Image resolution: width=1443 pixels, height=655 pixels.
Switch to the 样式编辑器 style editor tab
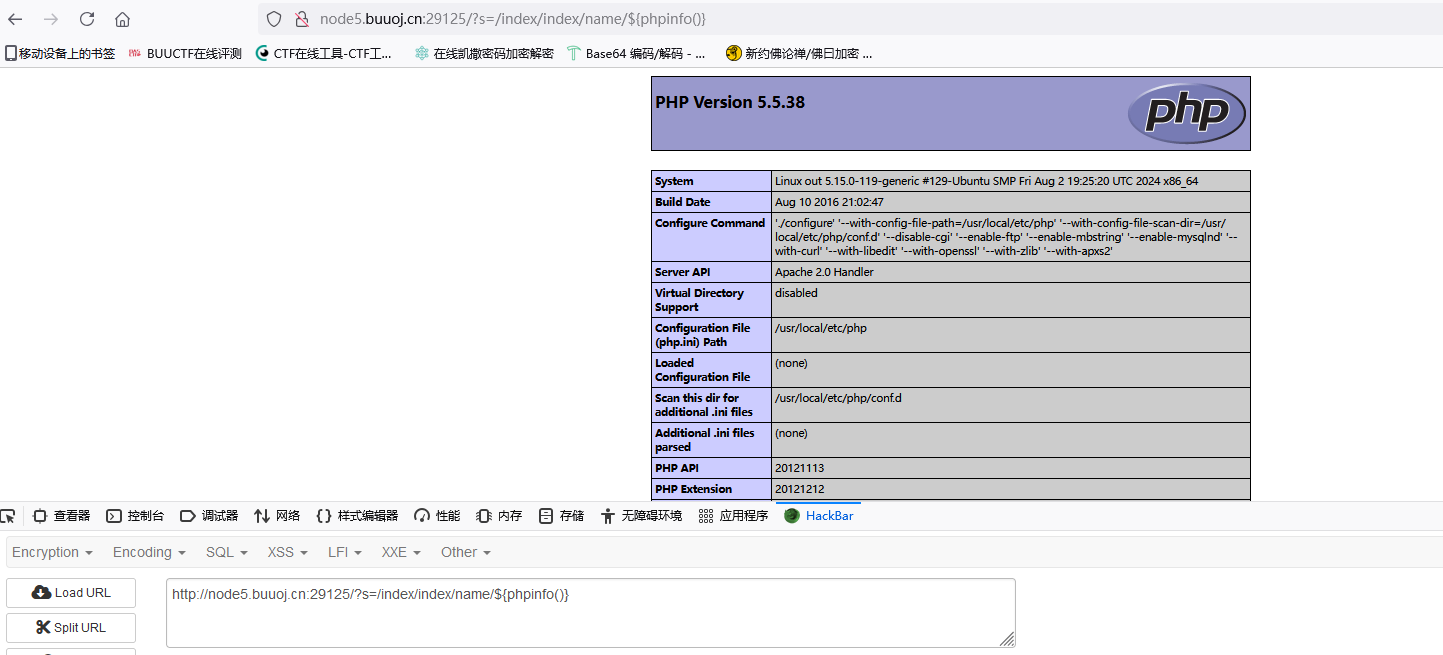click(x=357, y=516)
